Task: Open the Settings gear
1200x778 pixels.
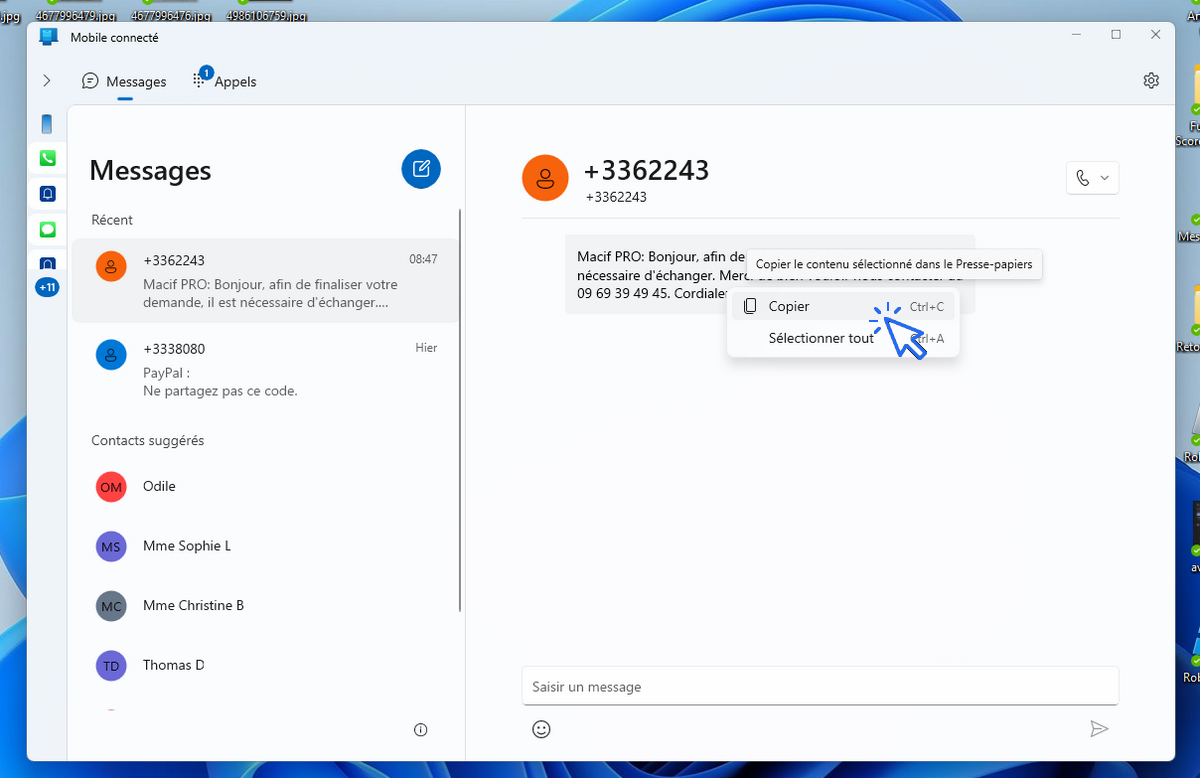Action: click(x=1150, y=80)
